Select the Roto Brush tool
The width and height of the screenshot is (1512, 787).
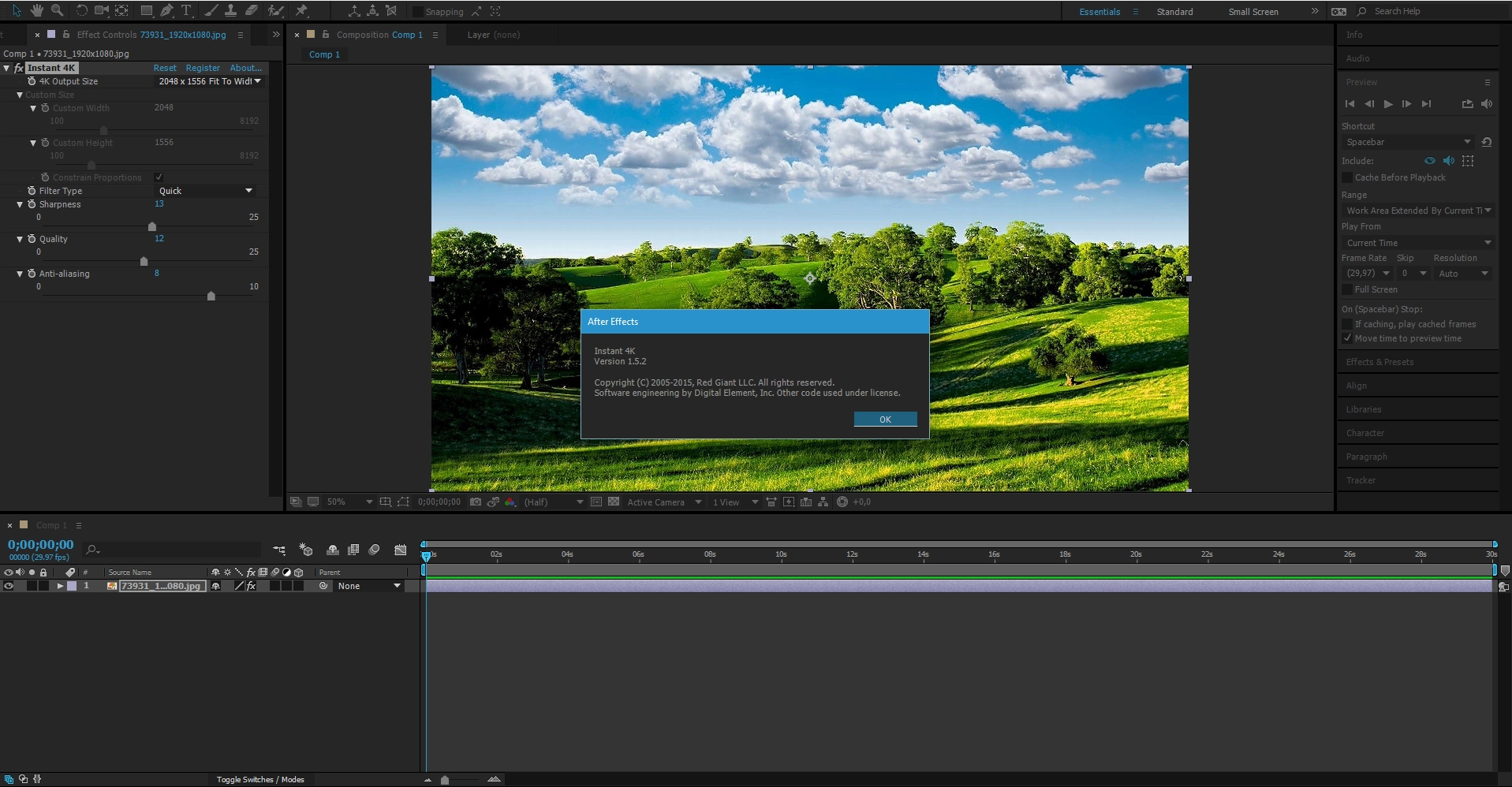(275, 10)
